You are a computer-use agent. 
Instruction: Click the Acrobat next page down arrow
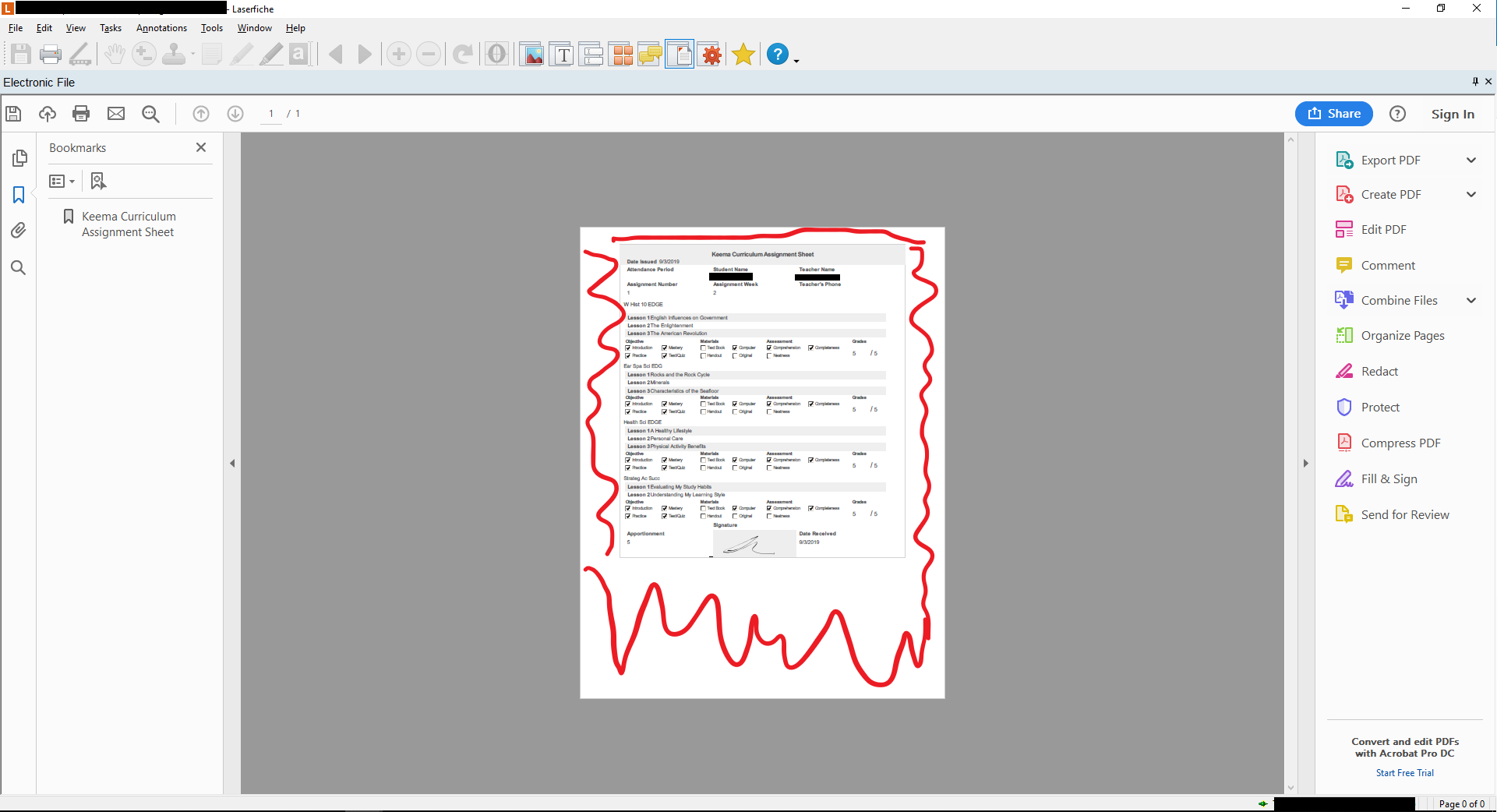pyautogui.click(x=235, y=114)
